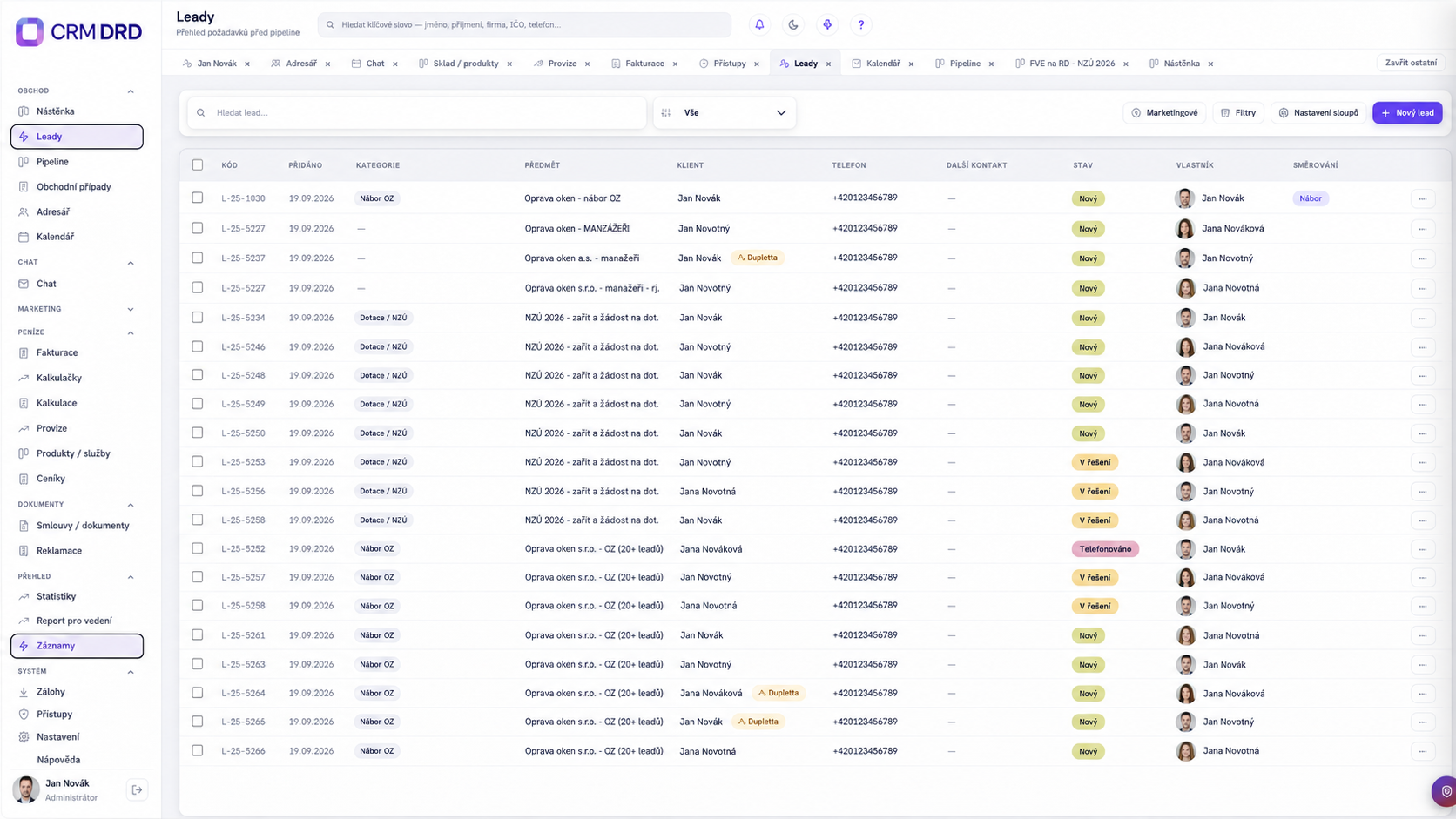Collapse the SYSTÉM sidebar section
1456x819 pixels.
131,672
